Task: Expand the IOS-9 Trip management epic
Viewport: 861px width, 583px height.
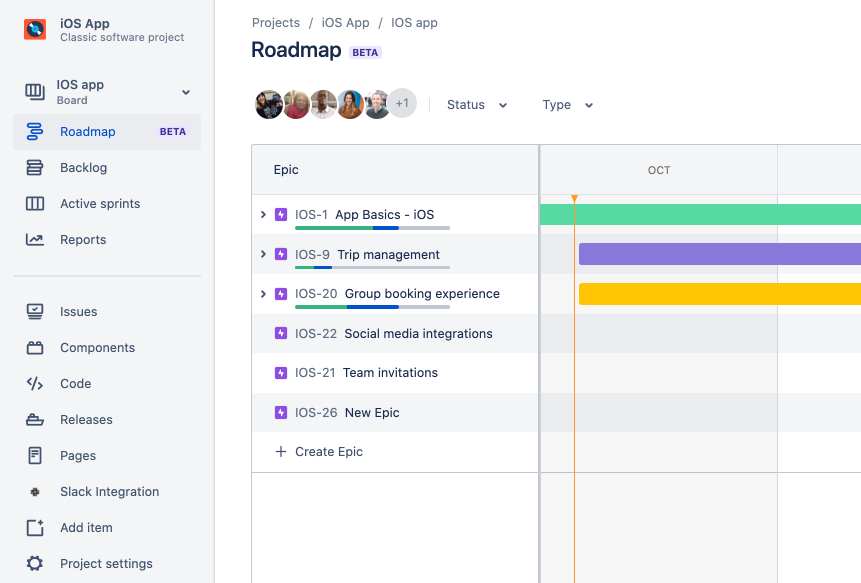Action: pyautogui.click(x=264, y=254)
